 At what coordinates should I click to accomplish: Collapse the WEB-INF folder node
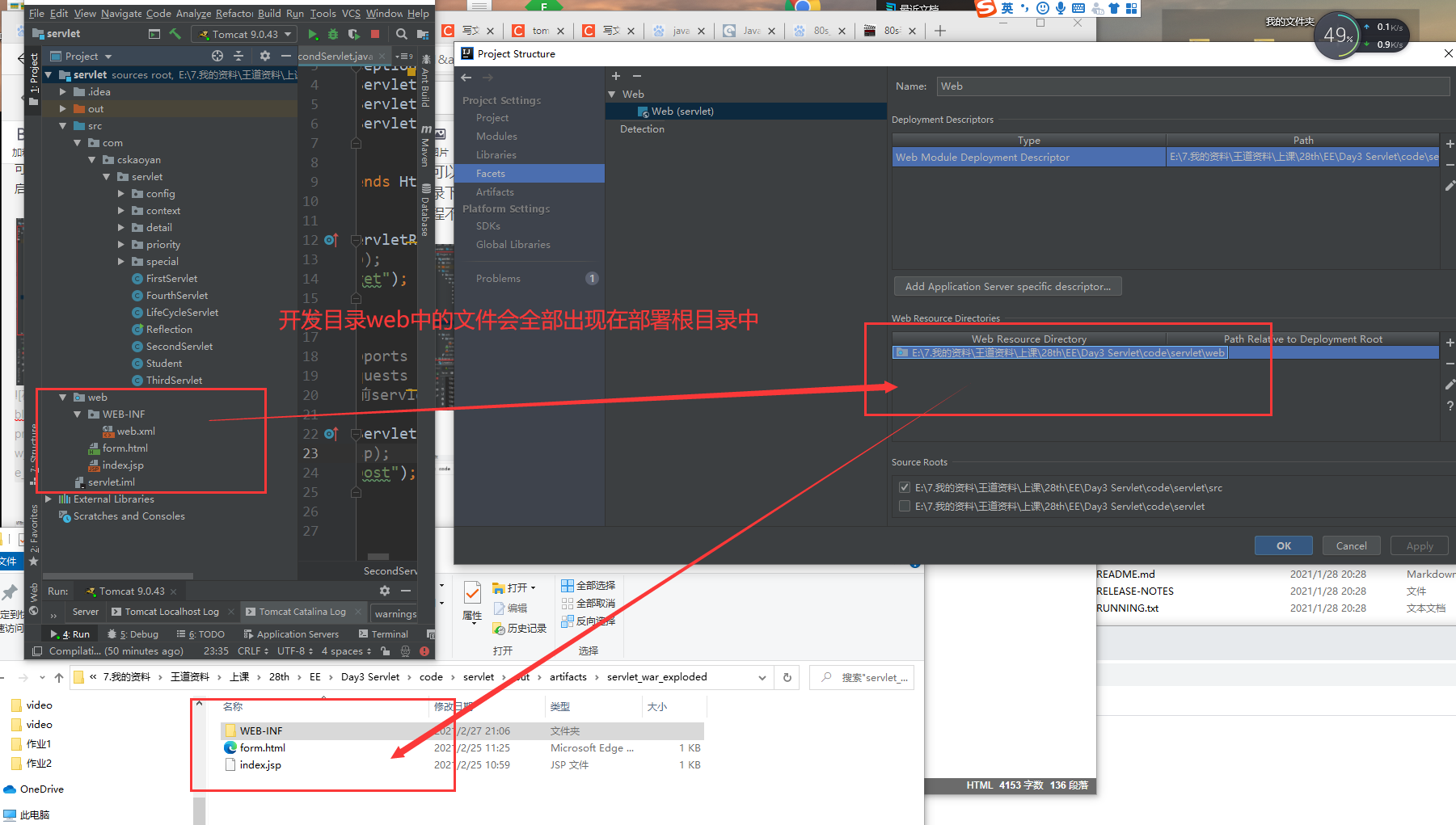[78, 415]
